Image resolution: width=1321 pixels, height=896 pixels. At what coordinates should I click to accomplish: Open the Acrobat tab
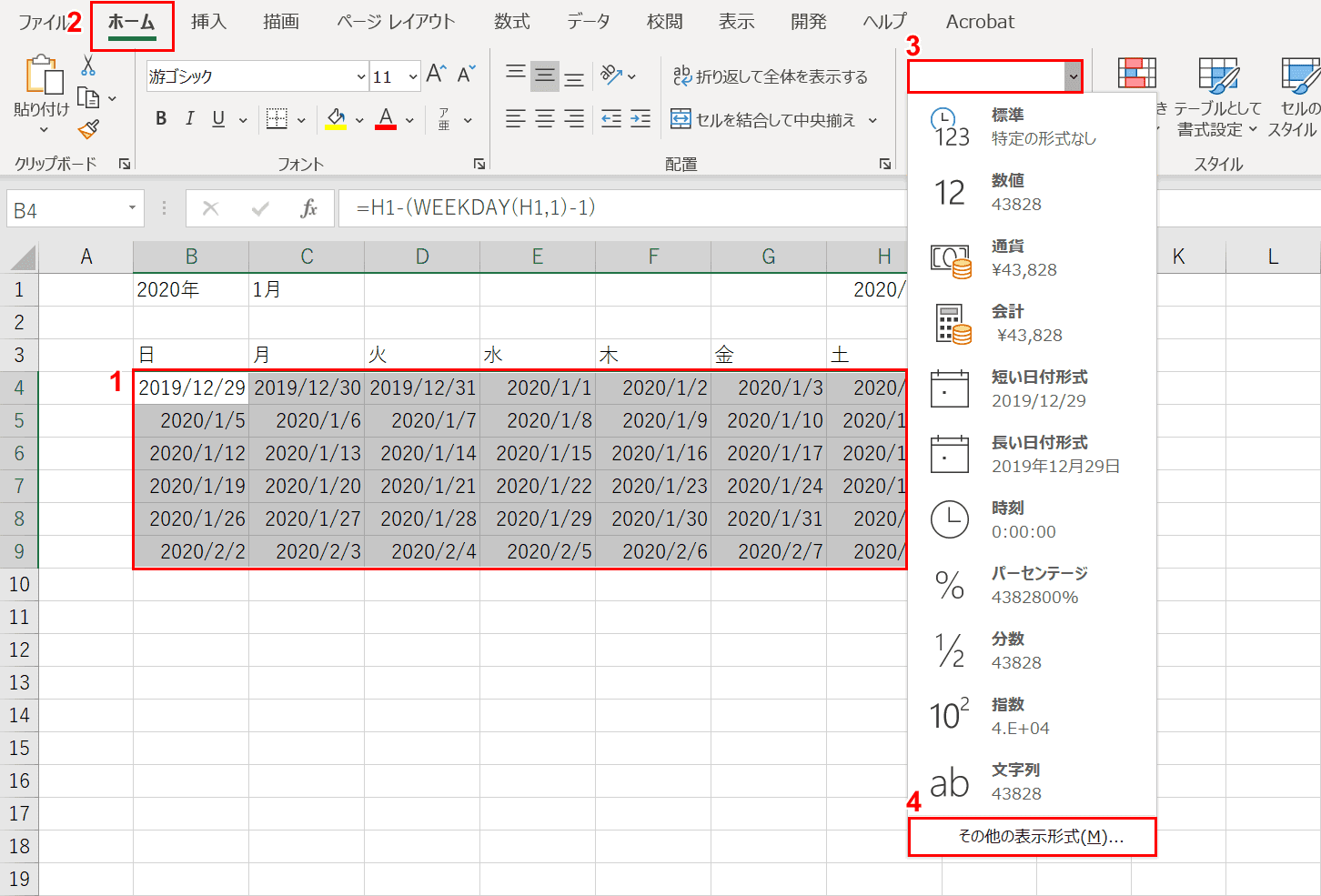tap(980, 22)
